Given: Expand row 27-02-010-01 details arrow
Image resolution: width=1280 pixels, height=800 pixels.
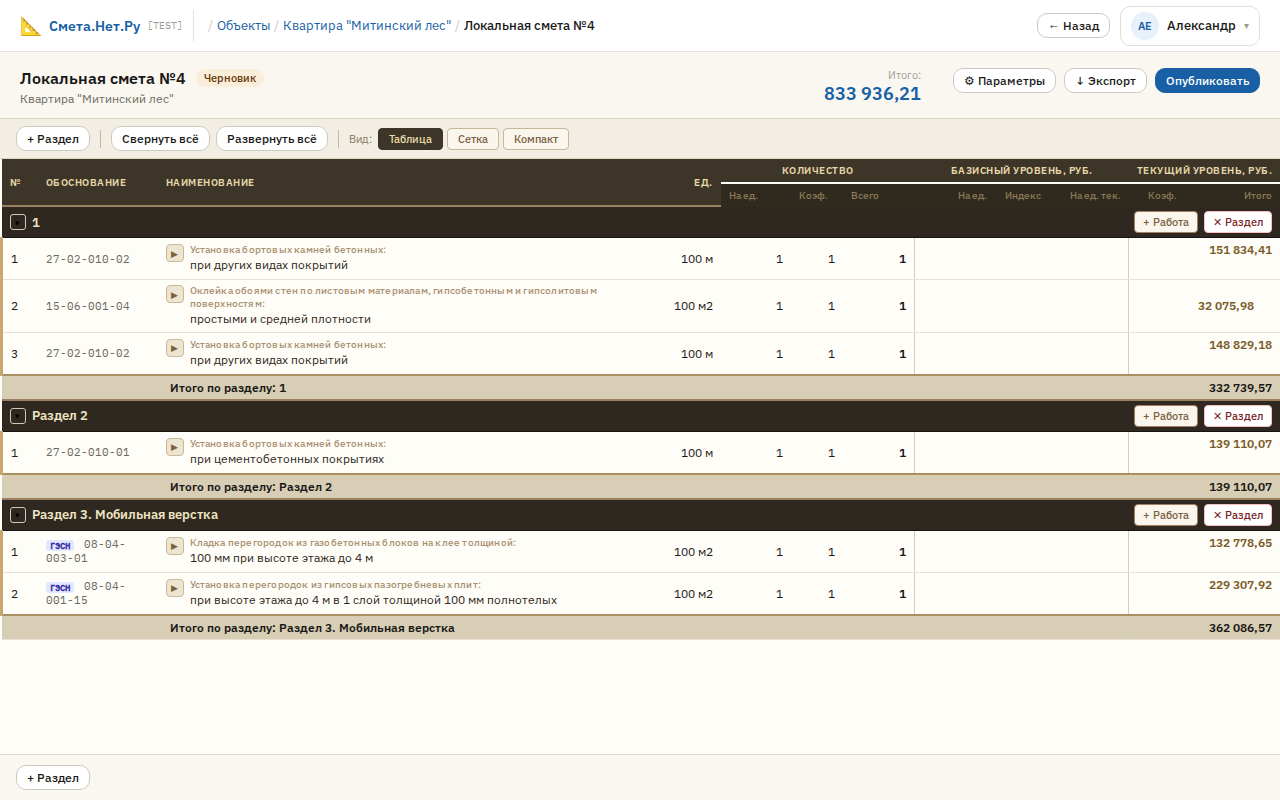Looking at the screenshot, I should (x=174, y=447).
